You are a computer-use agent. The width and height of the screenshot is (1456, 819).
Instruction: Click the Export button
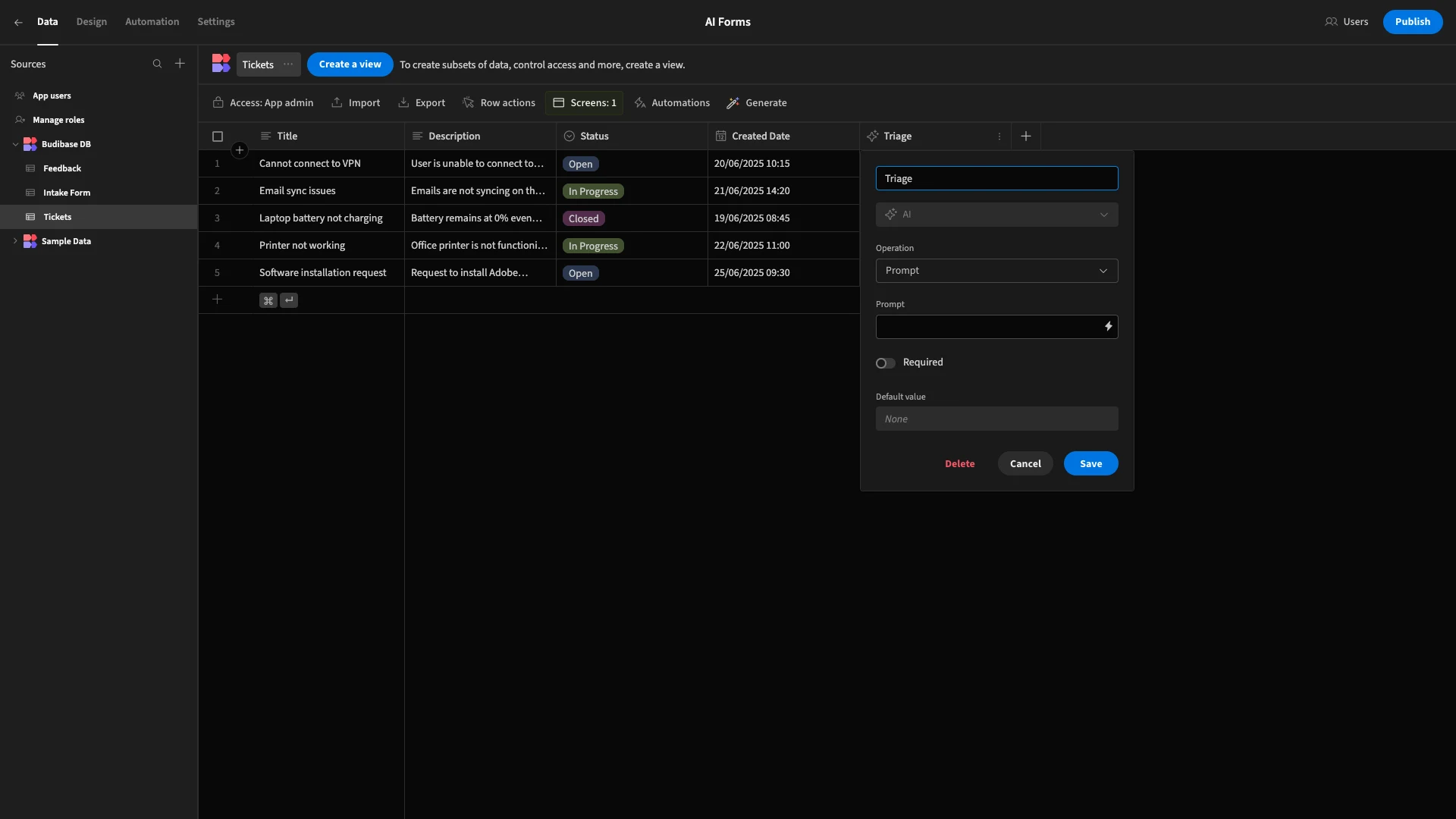[x=422, y=103]
